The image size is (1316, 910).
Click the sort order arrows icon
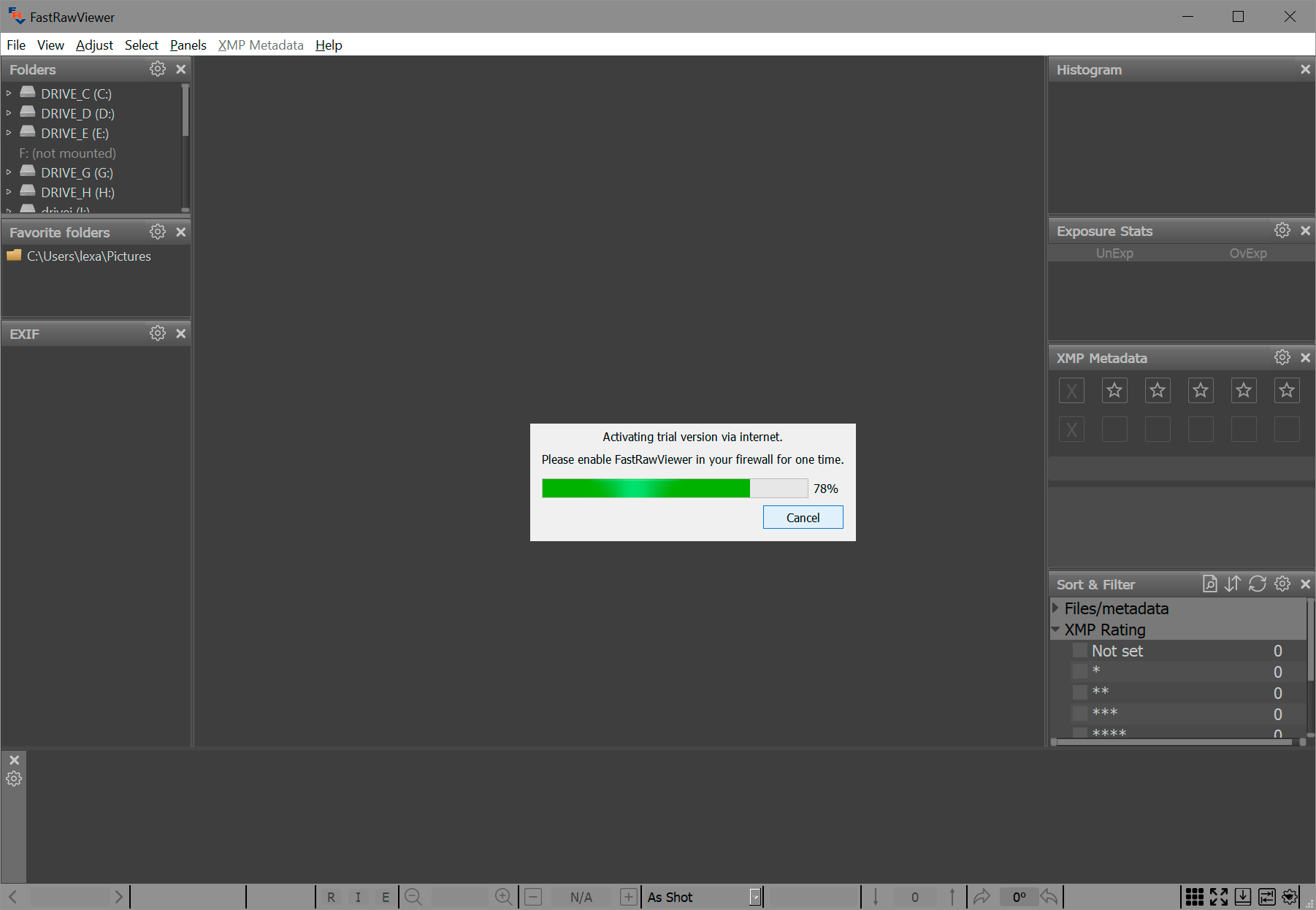(1233, 584)
